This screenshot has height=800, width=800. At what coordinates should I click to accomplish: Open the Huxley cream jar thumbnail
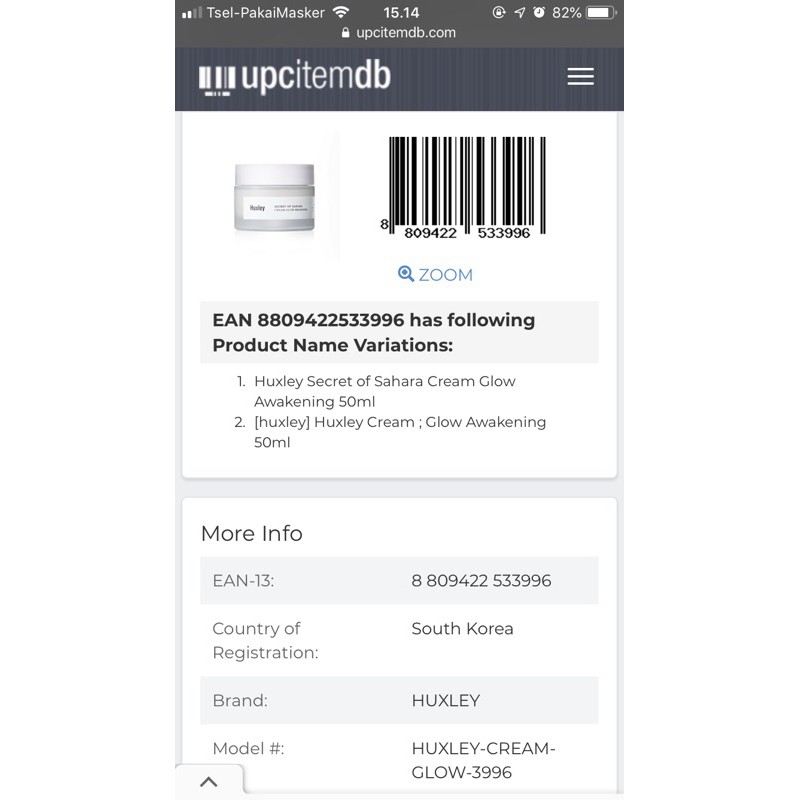274,197
